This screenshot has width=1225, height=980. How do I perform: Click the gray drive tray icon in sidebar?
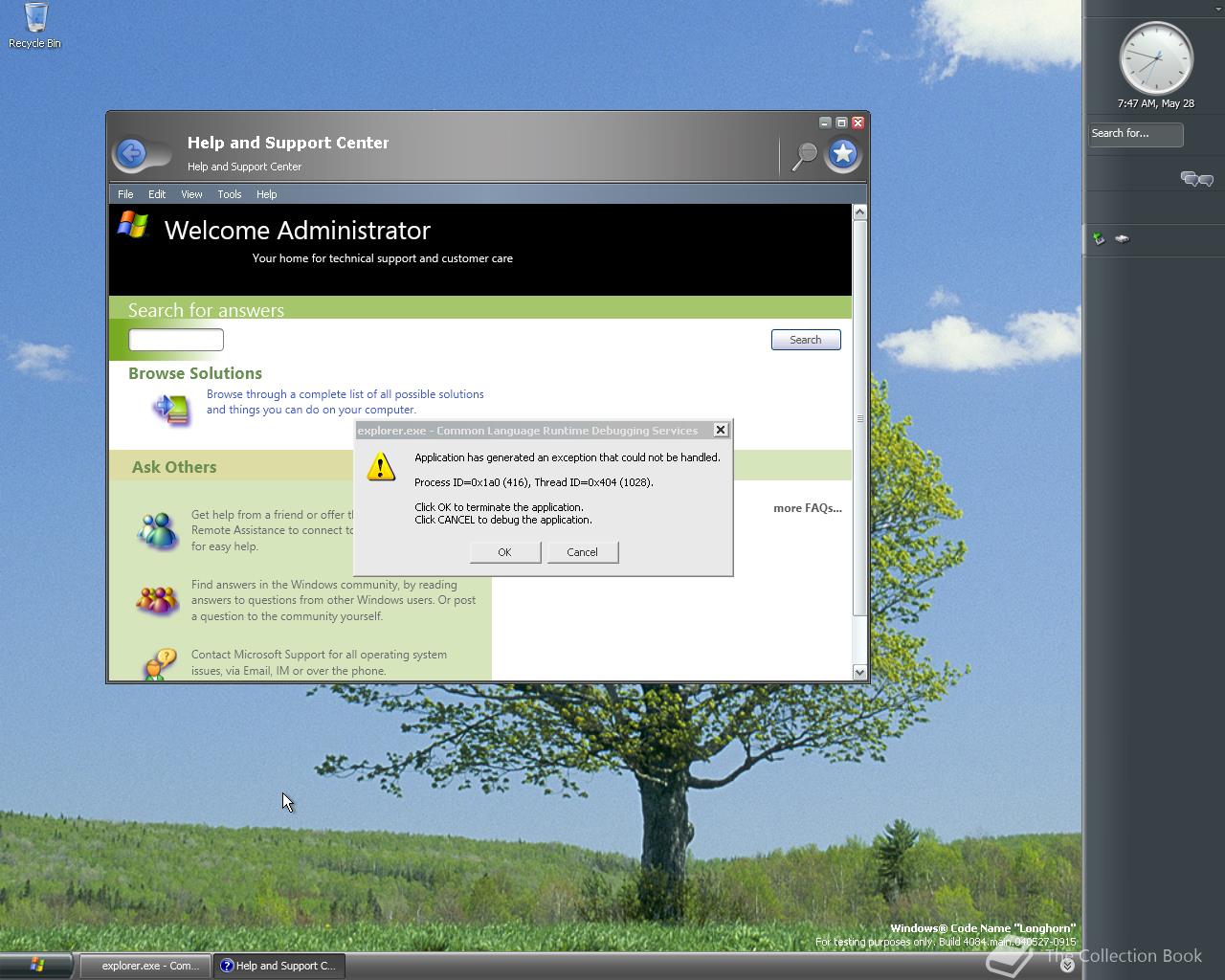pyautogui.click(x=1122, y=238)
